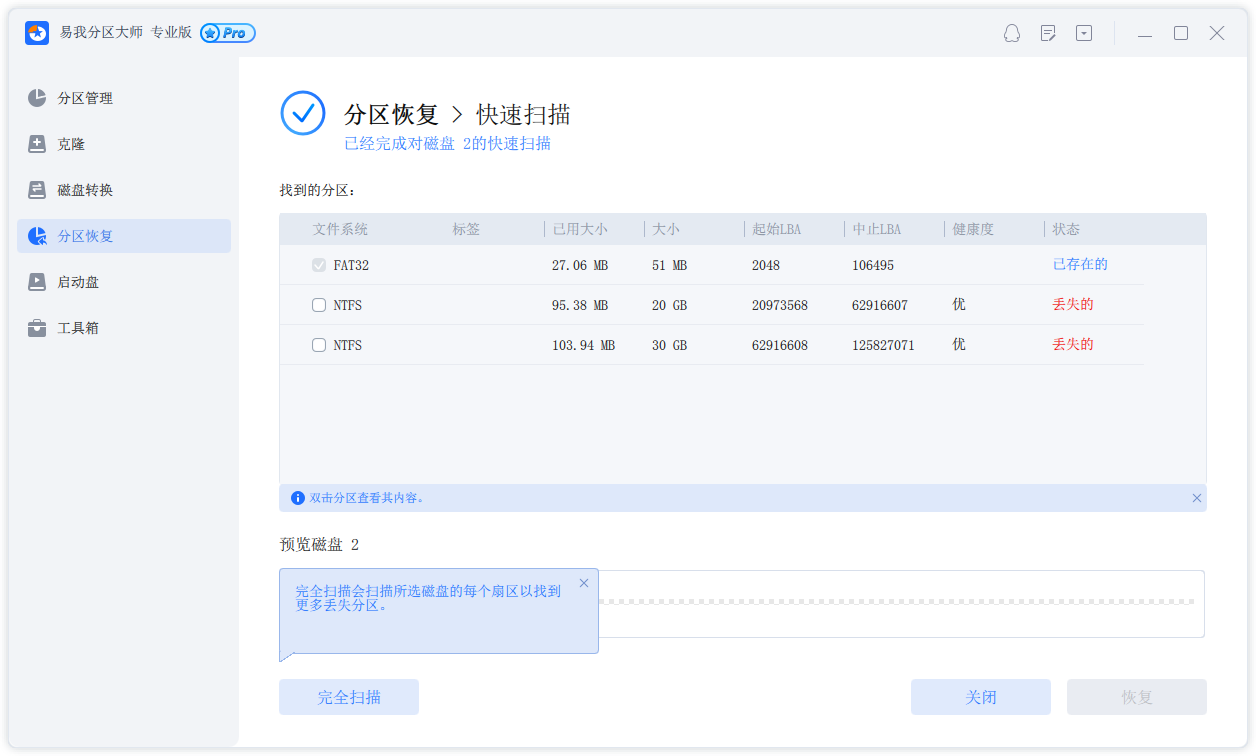Screen dimensions: 1256x756
Task: Click the disk 2 preview bar
Action: point(900,603)
